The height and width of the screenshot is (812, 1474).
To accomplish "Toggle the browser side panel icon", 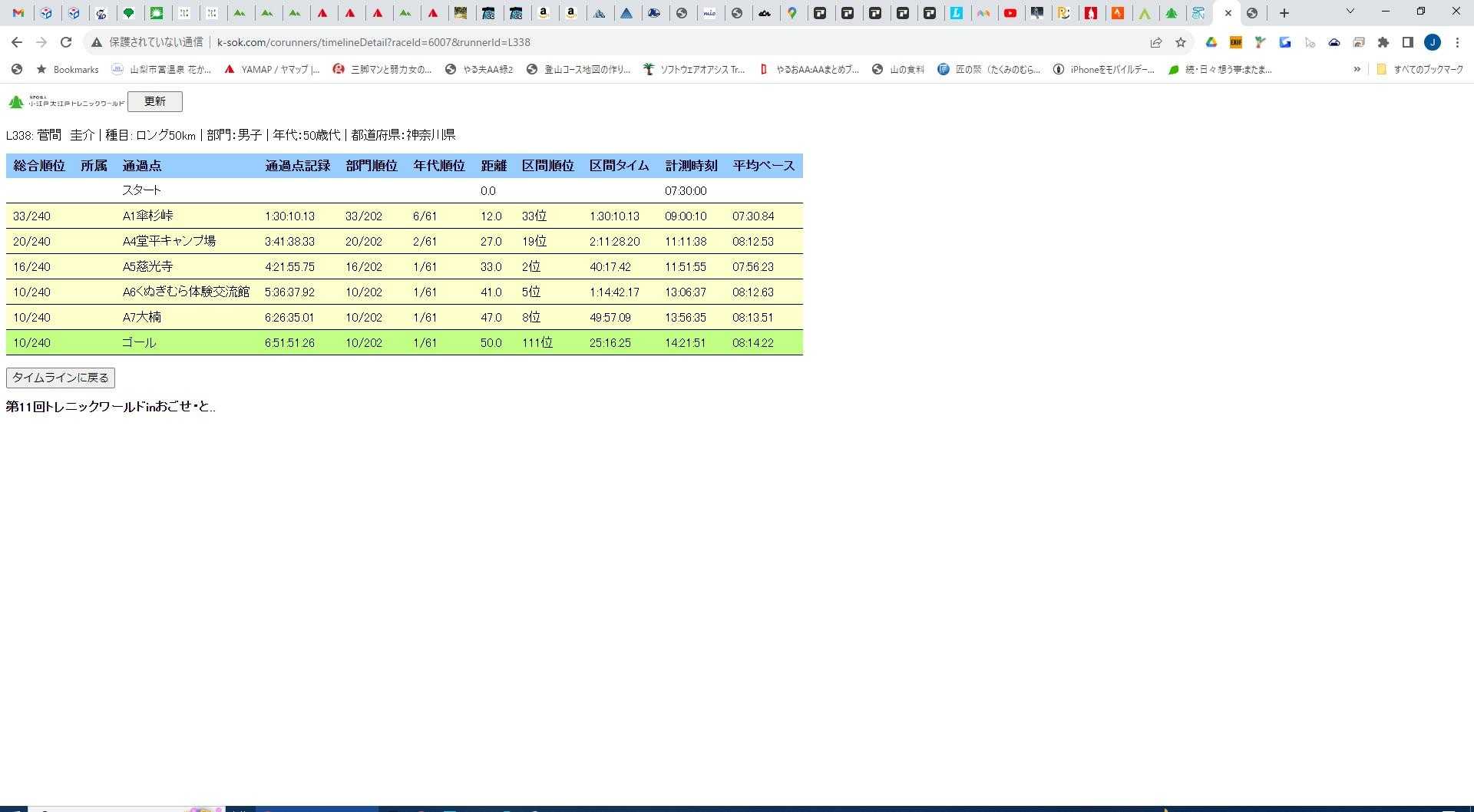I will point(1408,42).
